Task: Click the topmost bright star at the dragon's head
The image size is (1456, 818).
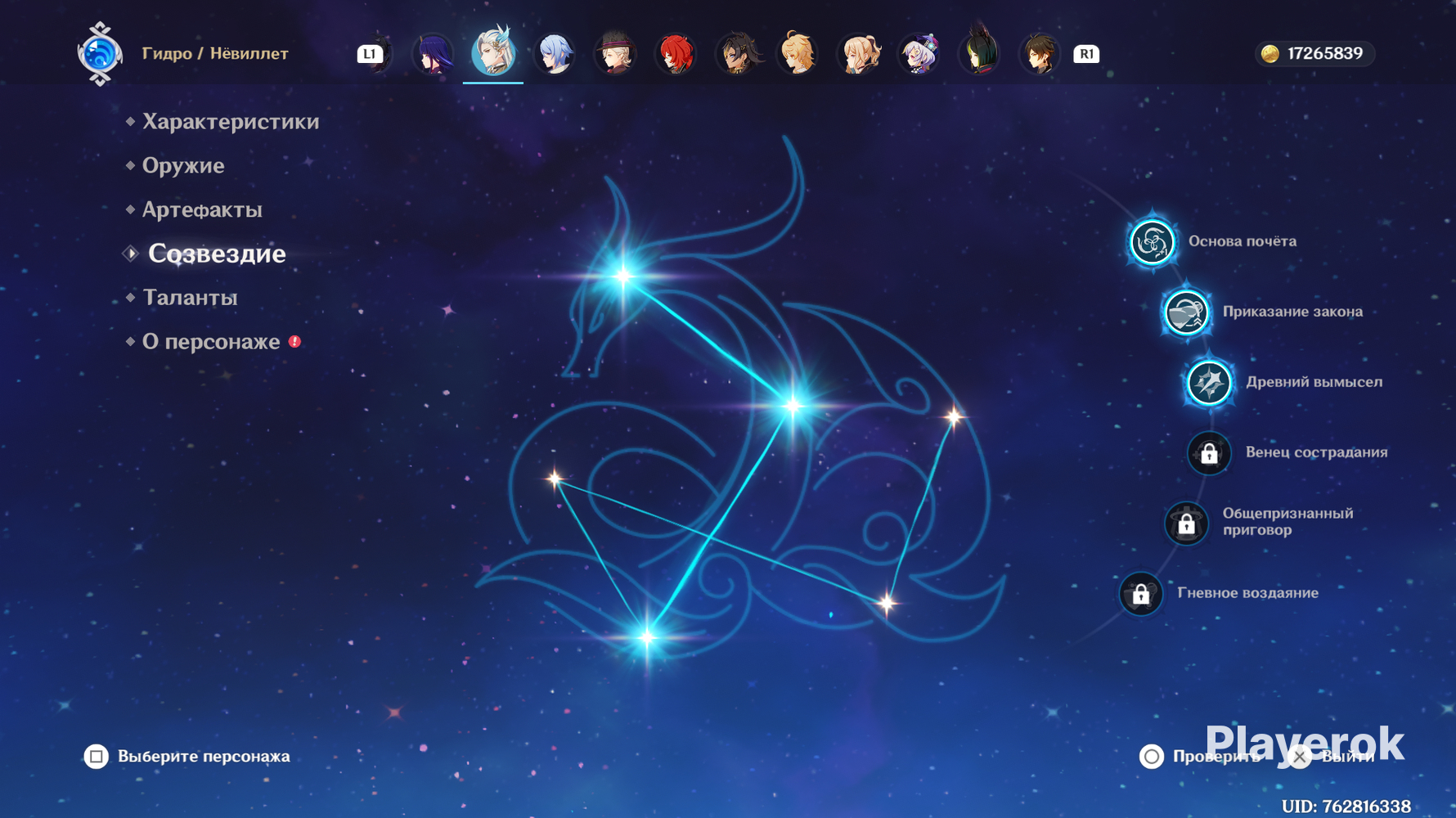Action: coord(623,276)
